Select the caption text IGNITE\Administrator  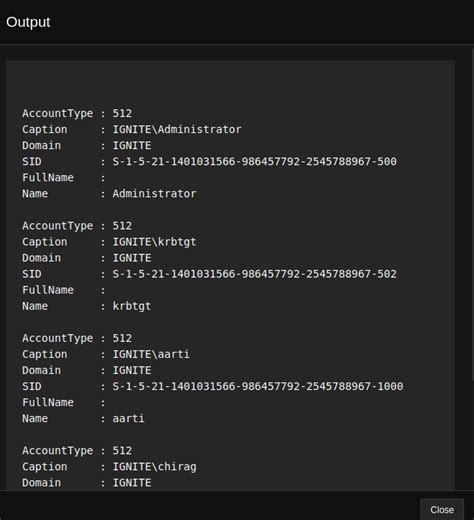pyautogui.click(x=177, y=129)
